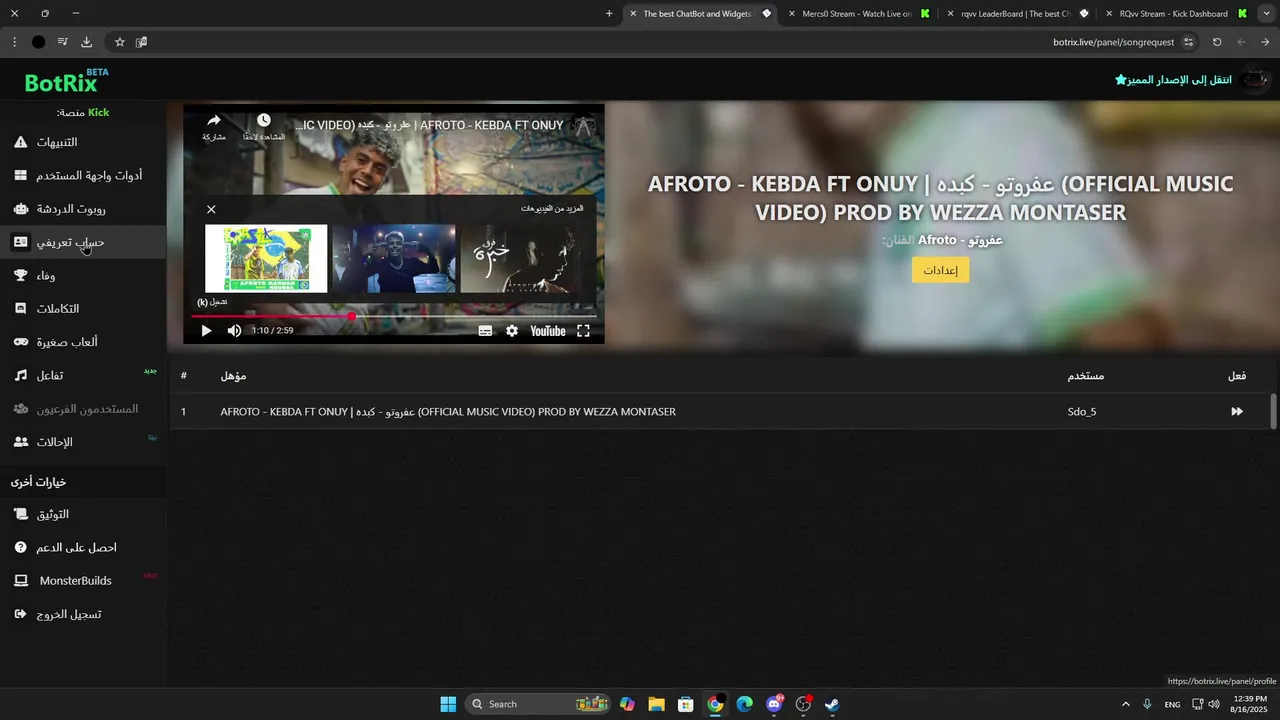Click the YouTube logo in player
This screenshot has width=1280, height=720.
[x=547, y=331]
